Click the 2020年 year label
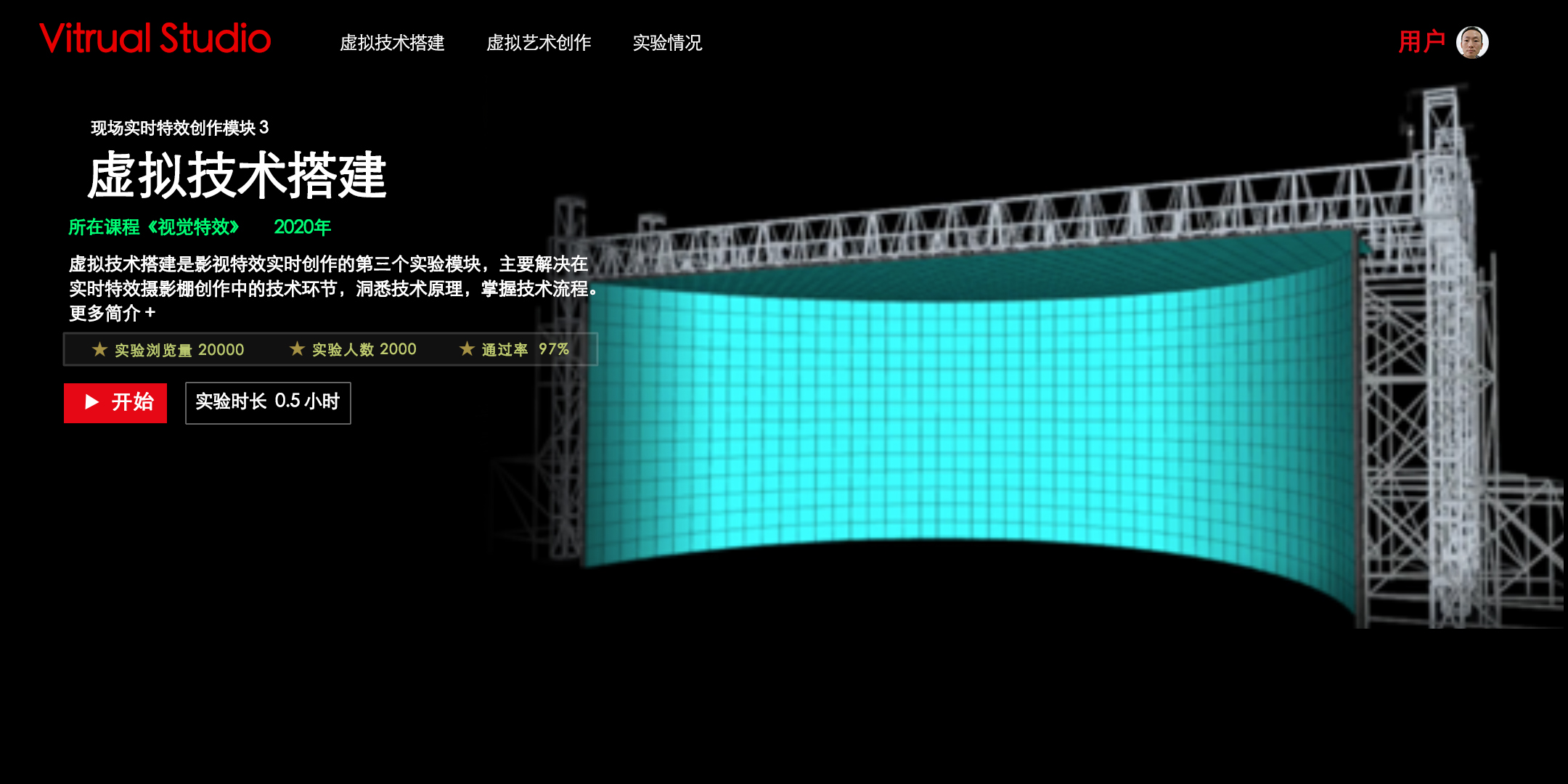 (302, 227)
